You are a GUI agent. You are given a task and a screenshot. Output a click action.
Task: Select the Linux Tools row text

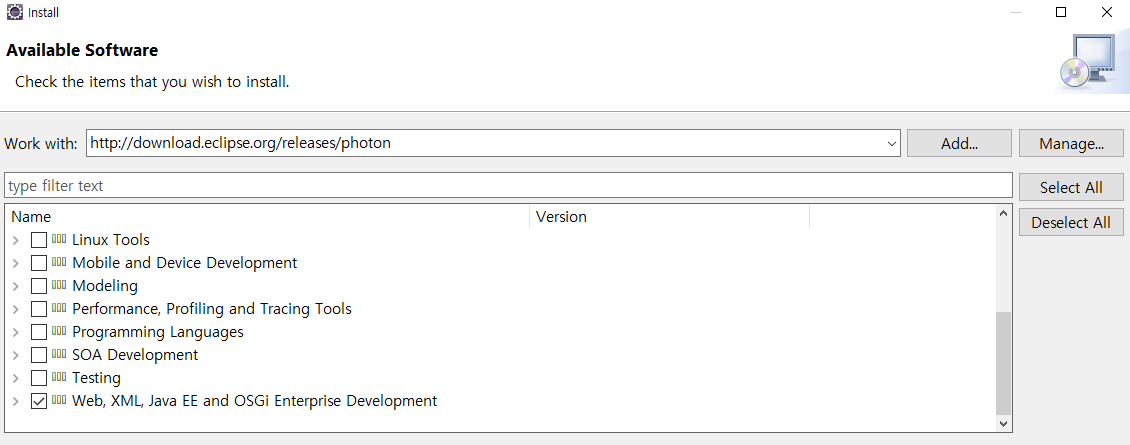[x=111, y=239]
